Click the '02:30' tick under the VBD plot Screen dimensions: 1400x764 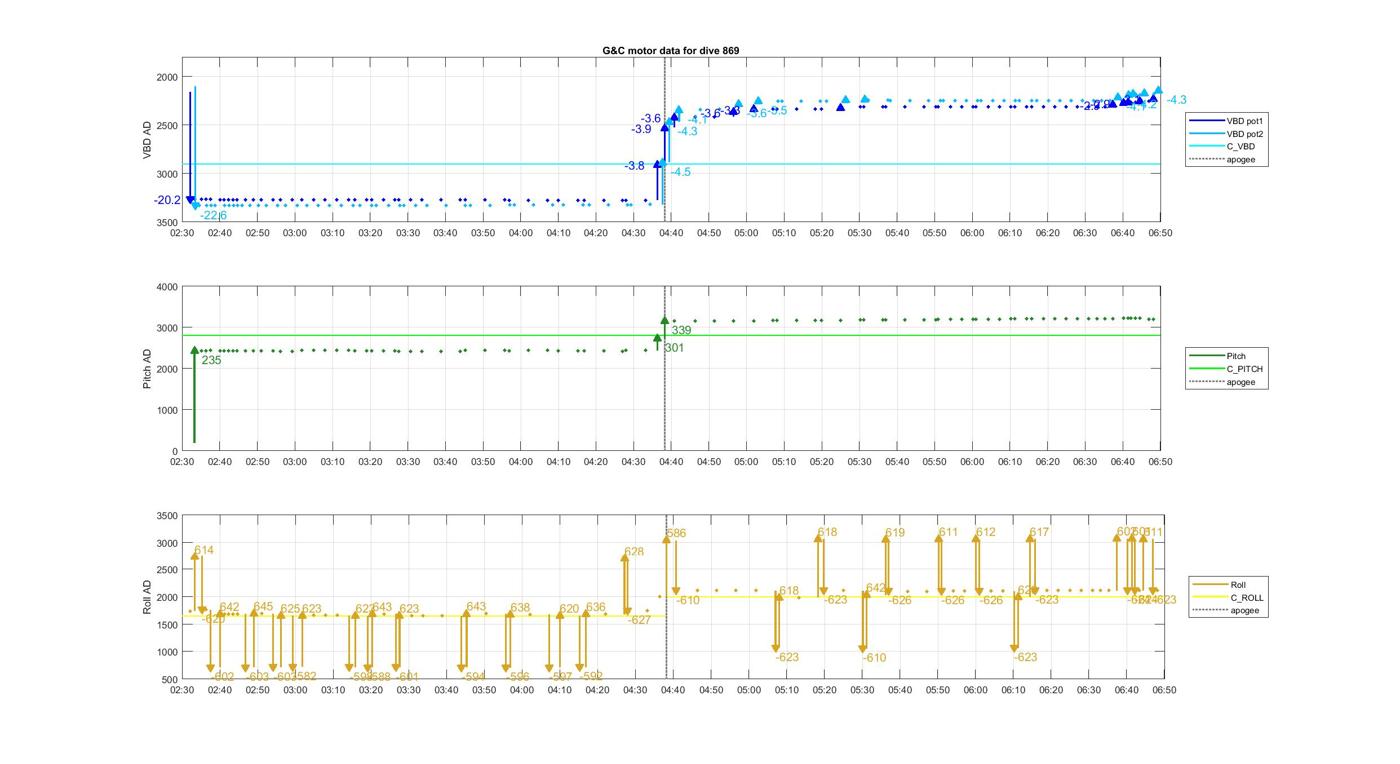click(182, 233)
